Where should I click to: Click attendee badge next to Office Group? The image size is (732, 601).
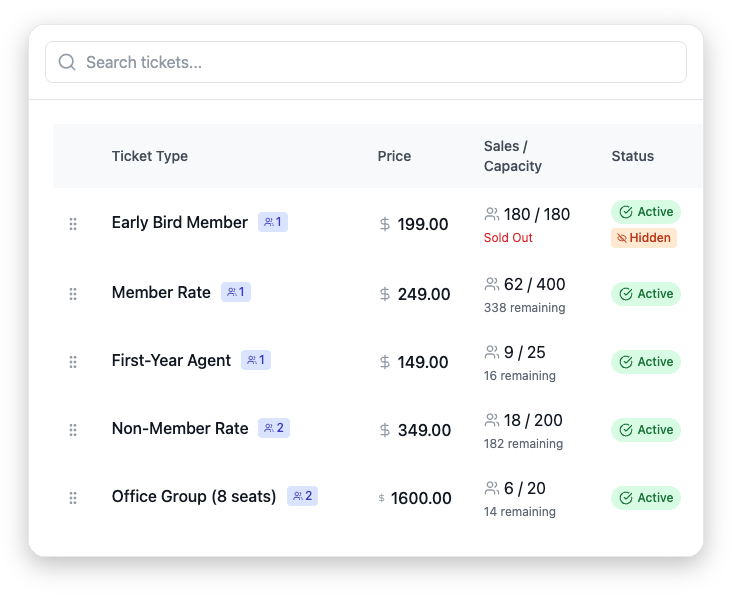(x=302, y=496)
